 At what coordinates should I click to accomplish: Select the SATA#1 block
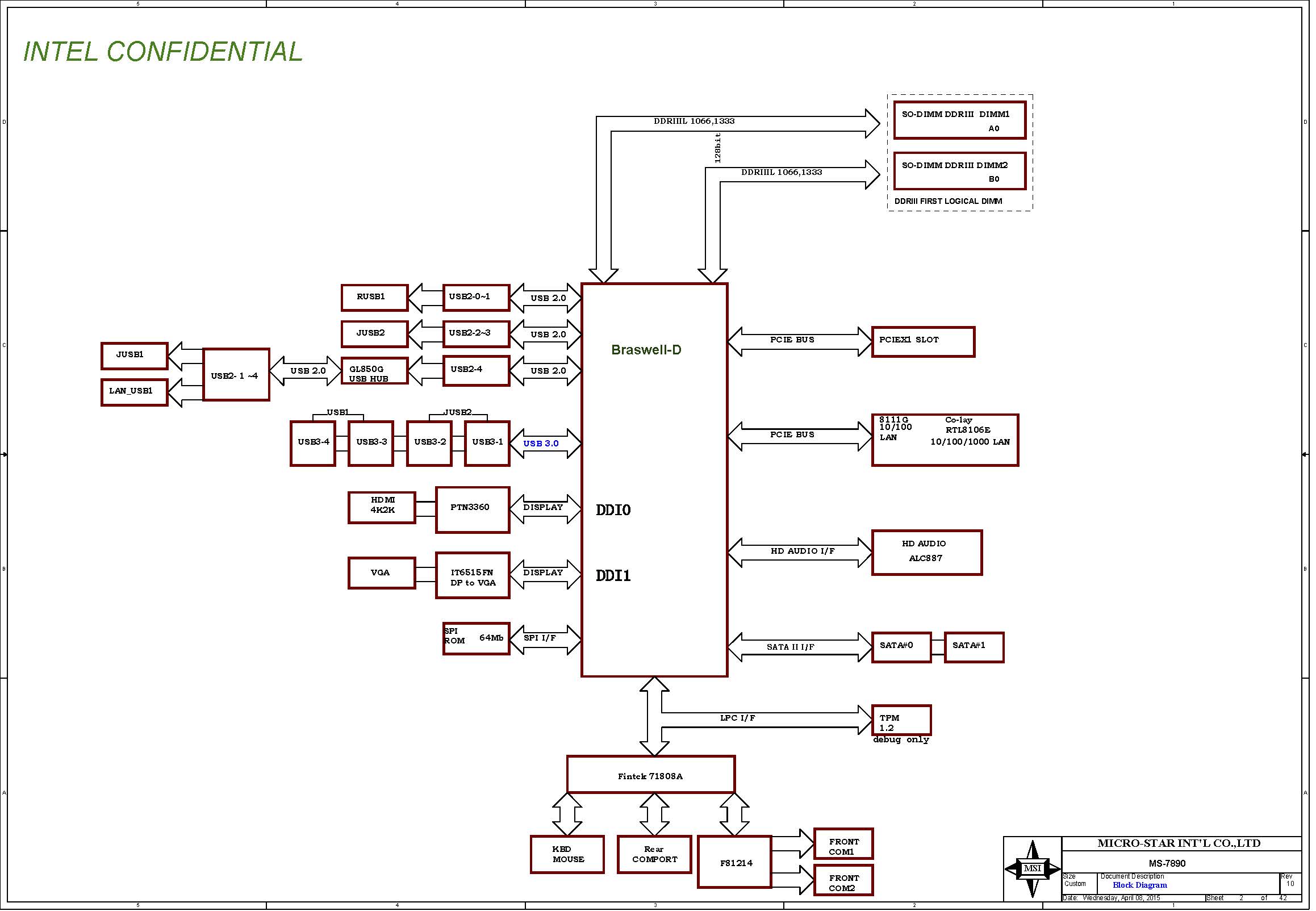point(974,647)
